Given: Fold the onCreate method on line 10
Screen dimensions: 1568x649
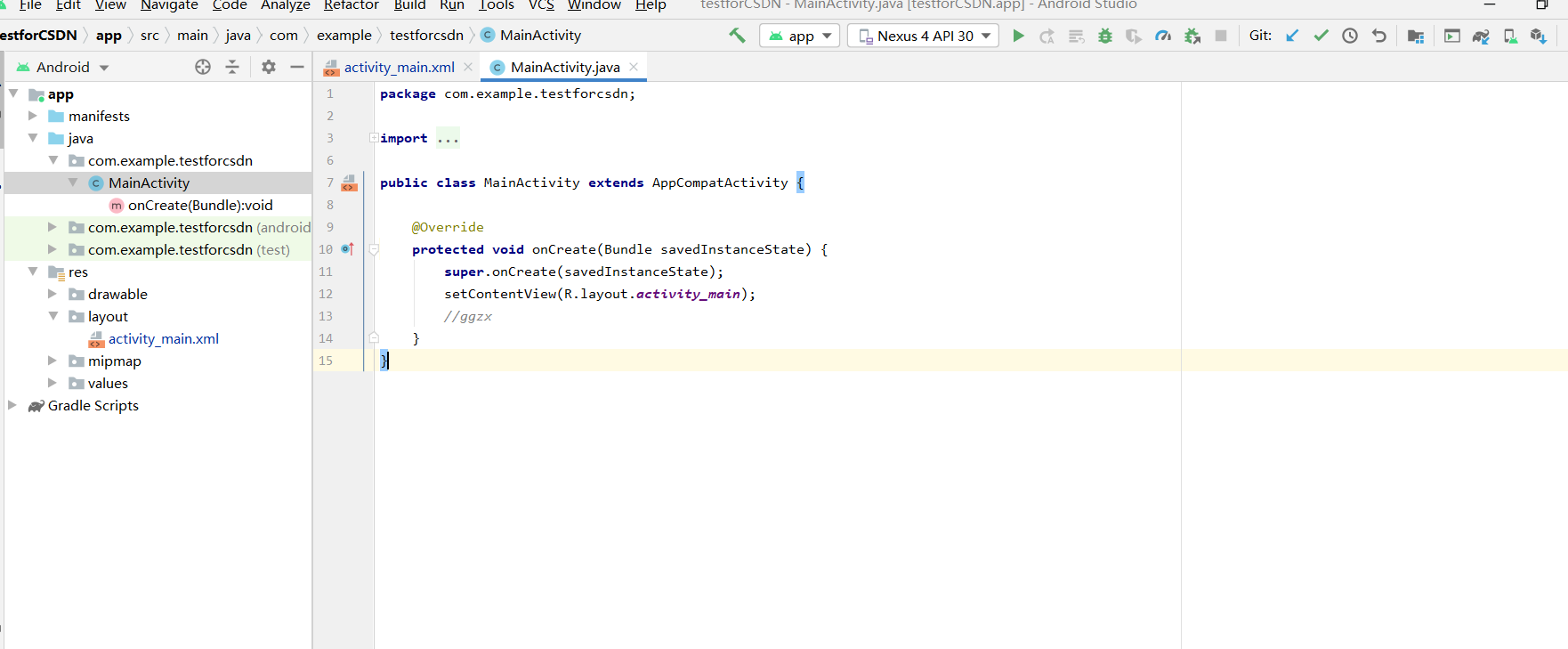Looking at the screenshot, I should click(374, 249).
